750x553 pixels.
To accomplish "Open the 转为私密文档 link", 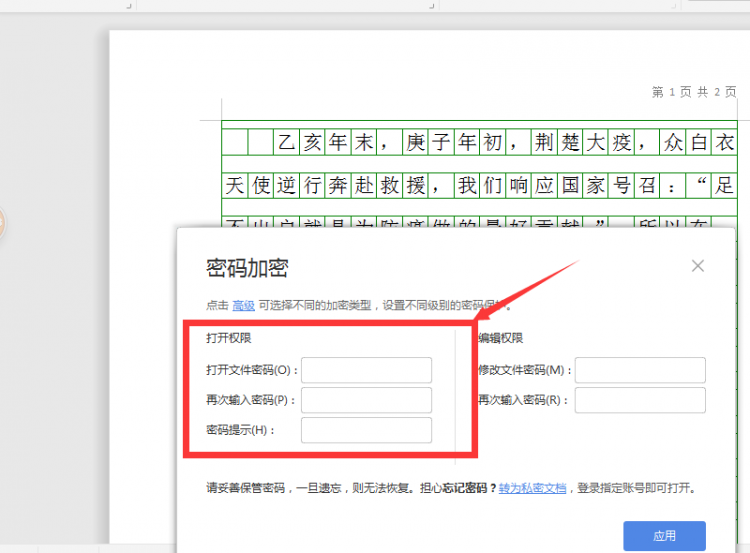I will pyautogui.click(x=532, y=488).
